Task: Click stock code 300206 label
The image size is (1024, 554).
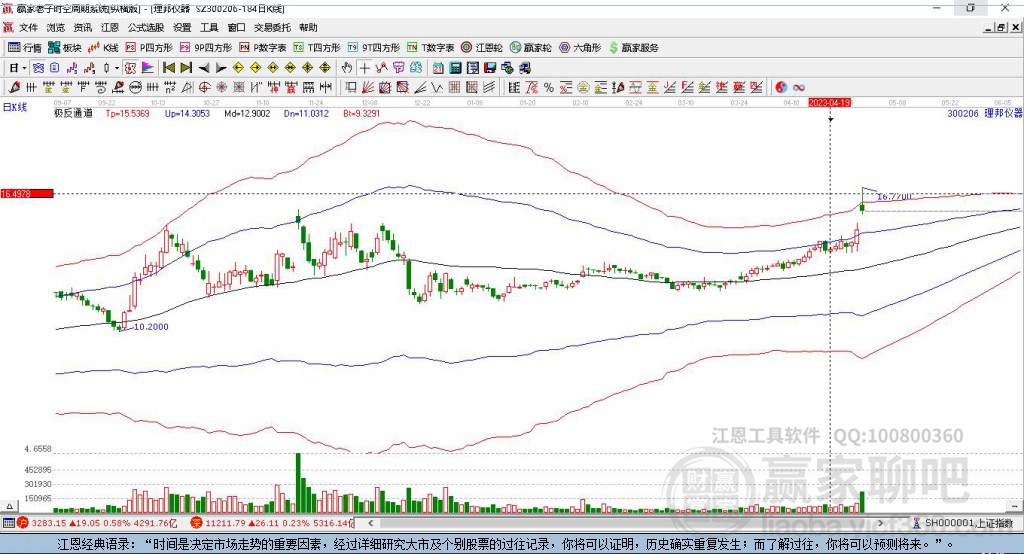Action: click(x=963, y=113)
